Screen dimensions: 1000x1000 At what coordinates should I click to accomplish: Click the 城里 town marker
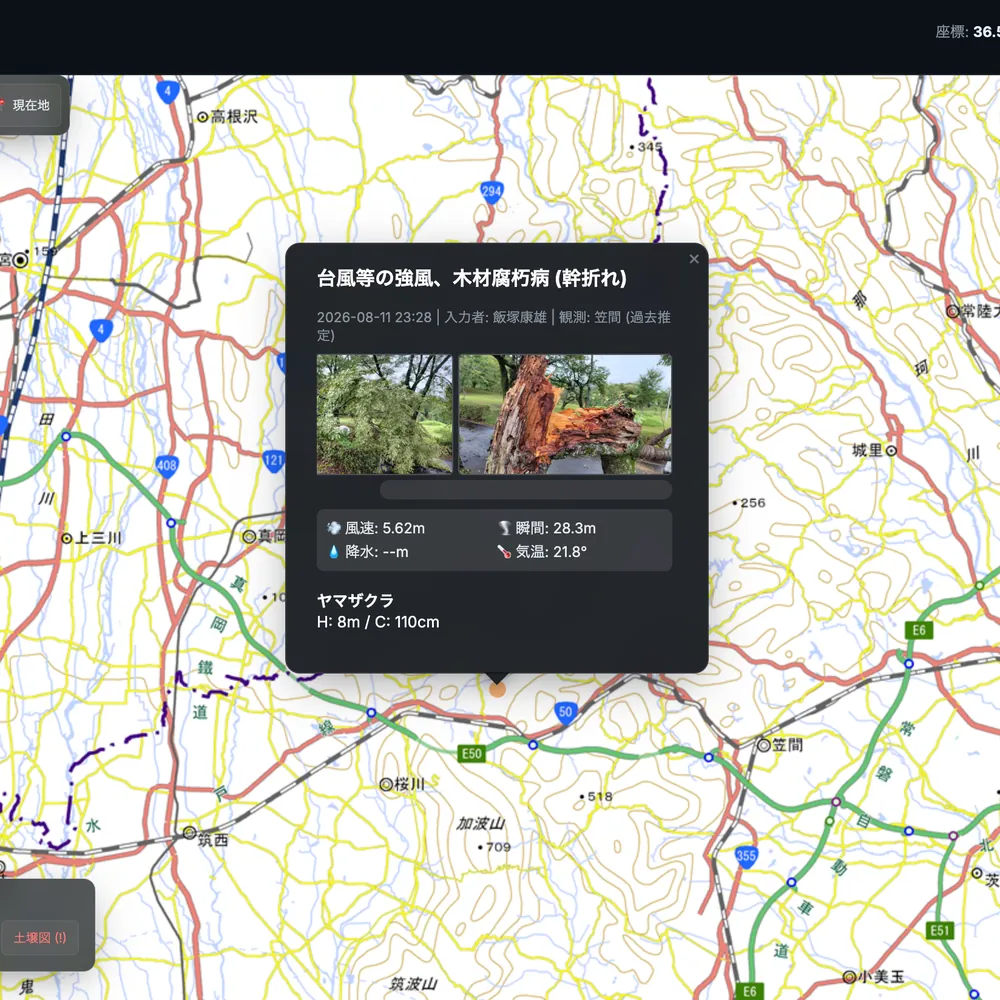(x=892, y=451)
